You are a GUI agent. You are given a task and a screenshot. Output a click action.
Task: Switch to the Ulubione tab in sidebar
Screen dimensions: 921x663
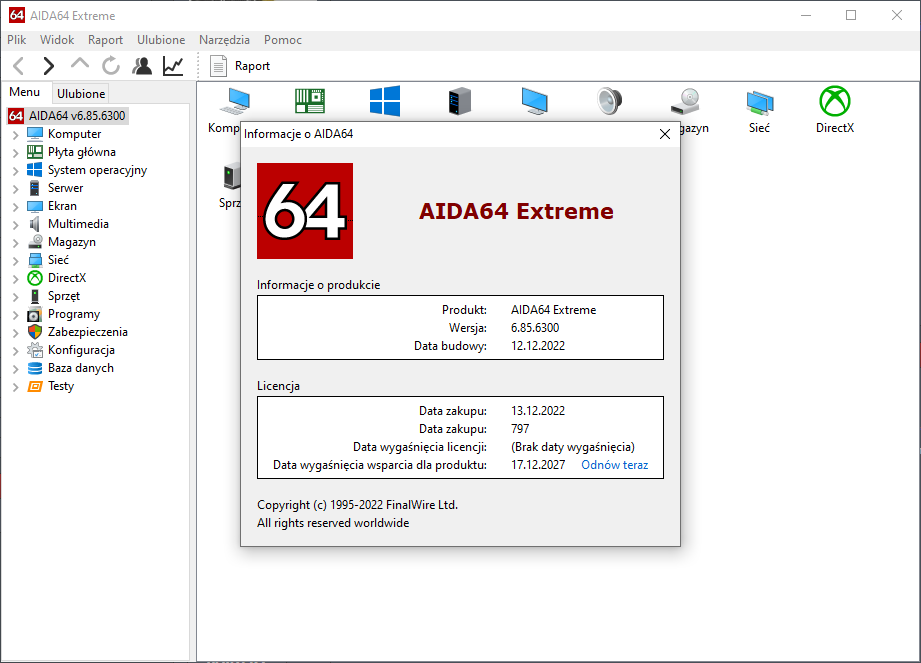click(81, 93)
